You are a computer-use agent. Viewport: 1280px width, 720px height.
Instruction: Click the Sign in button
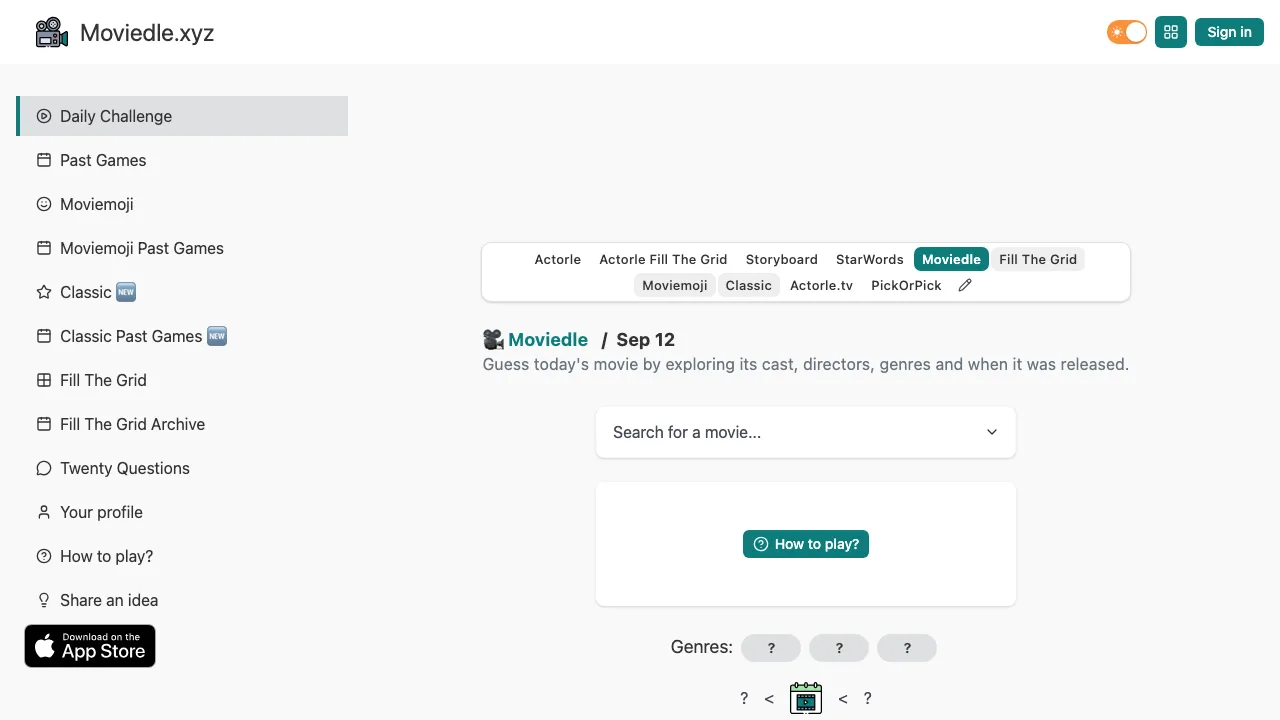[x=1229, y=32]
